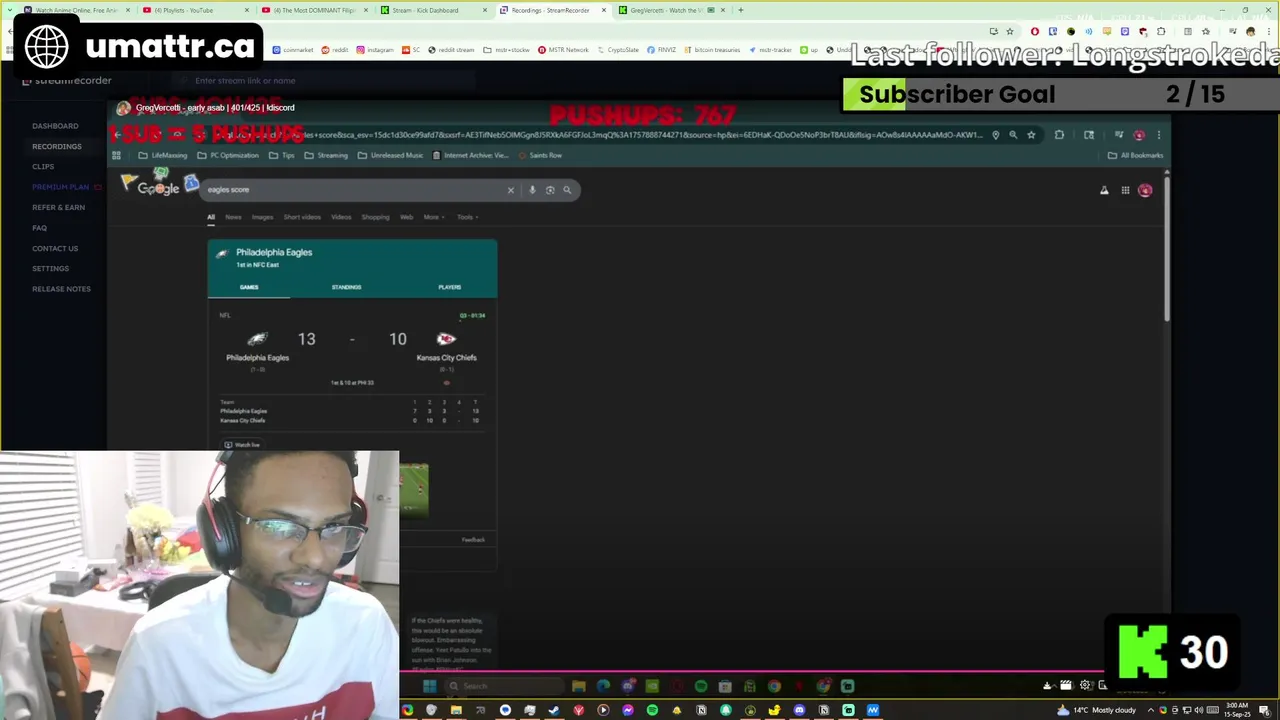Open DASHBOARD in StreamRecorder sidebar

point(55,126)
